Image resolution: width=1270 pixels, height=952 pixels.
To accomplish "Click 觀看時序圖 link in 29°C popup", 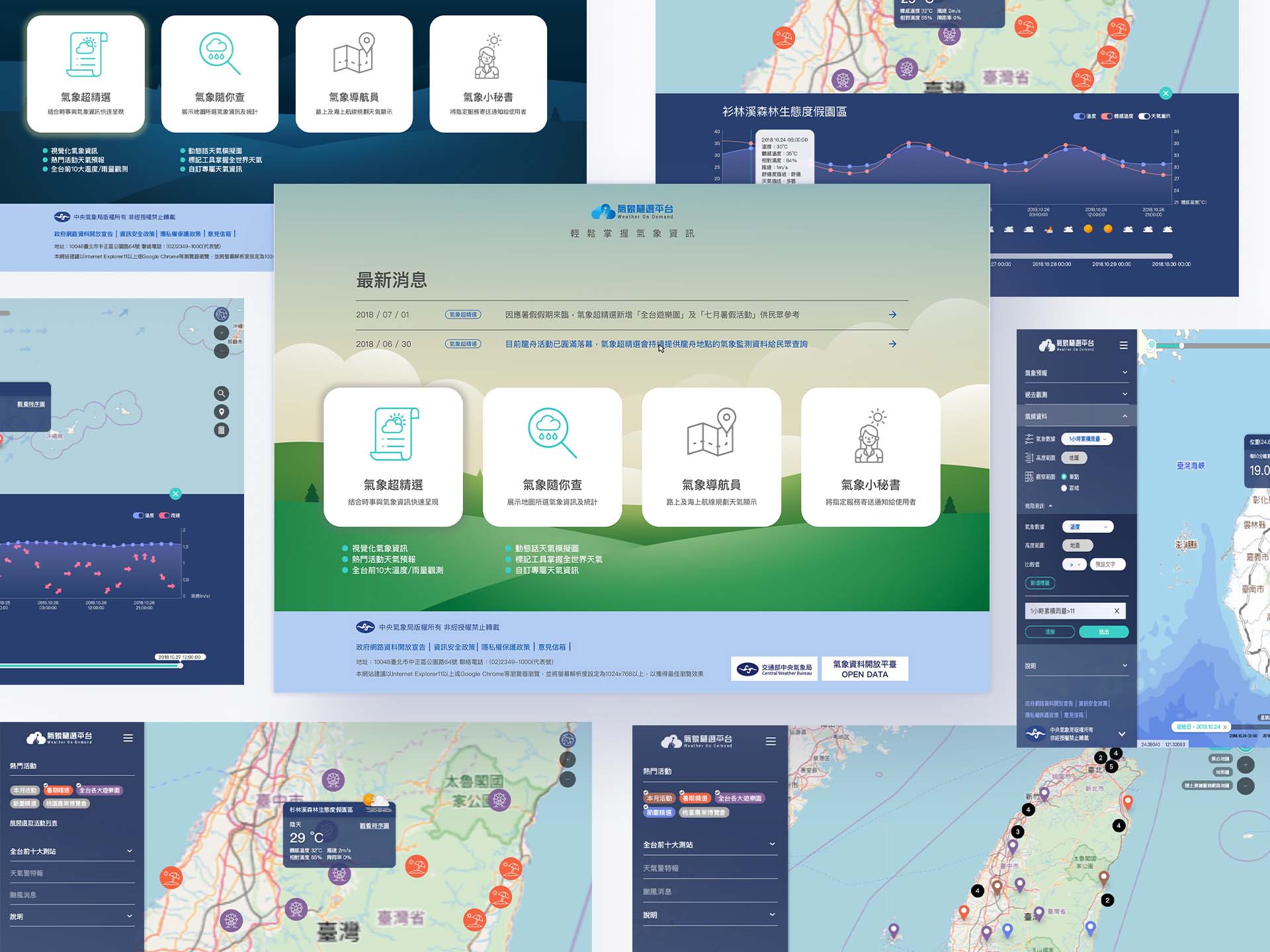I will (x=374, y=826).
